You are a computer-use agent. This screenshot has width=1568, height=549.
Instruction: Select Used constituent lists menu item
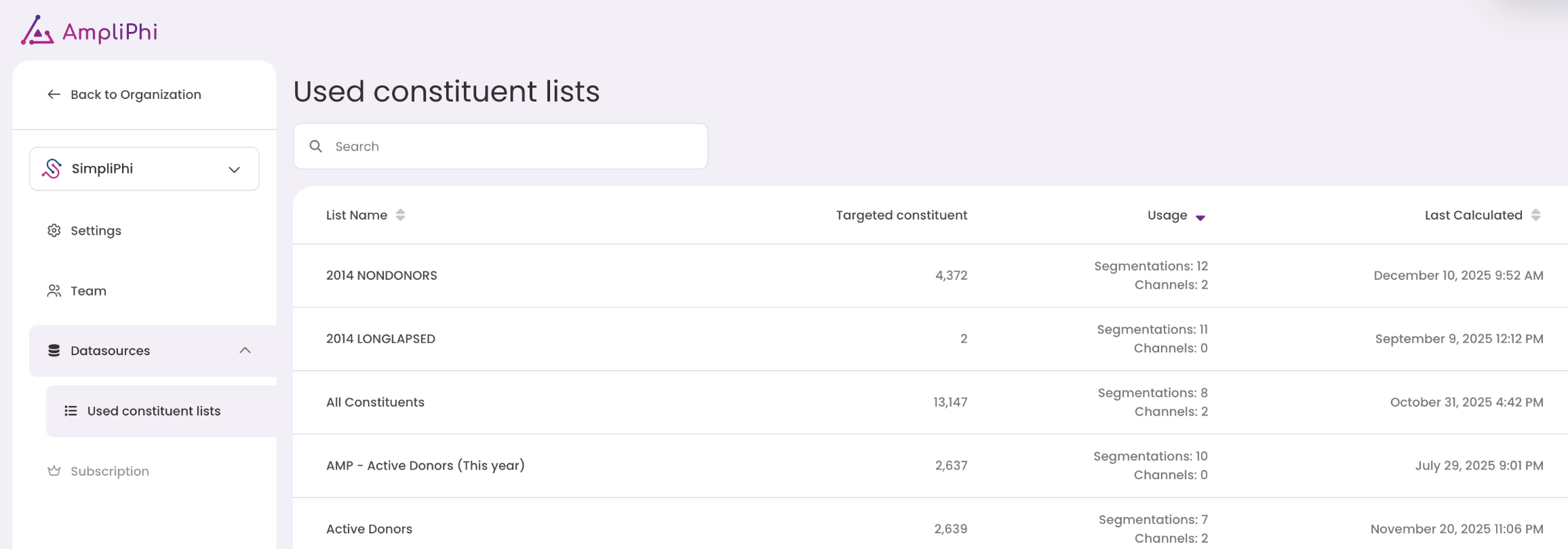154,411
